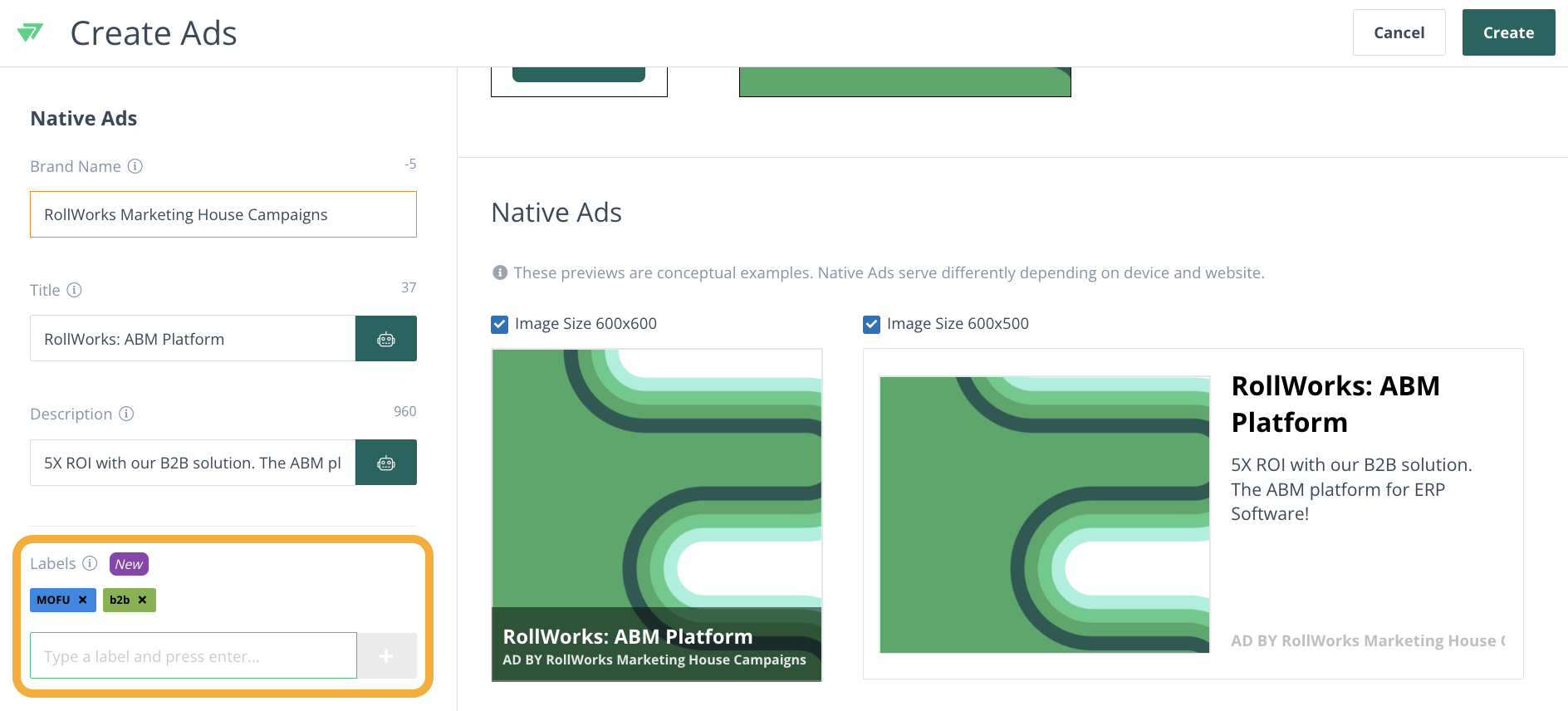Remove the MOFU label
This screenshot has width=1568, height=711.
[x=82, y=600]
